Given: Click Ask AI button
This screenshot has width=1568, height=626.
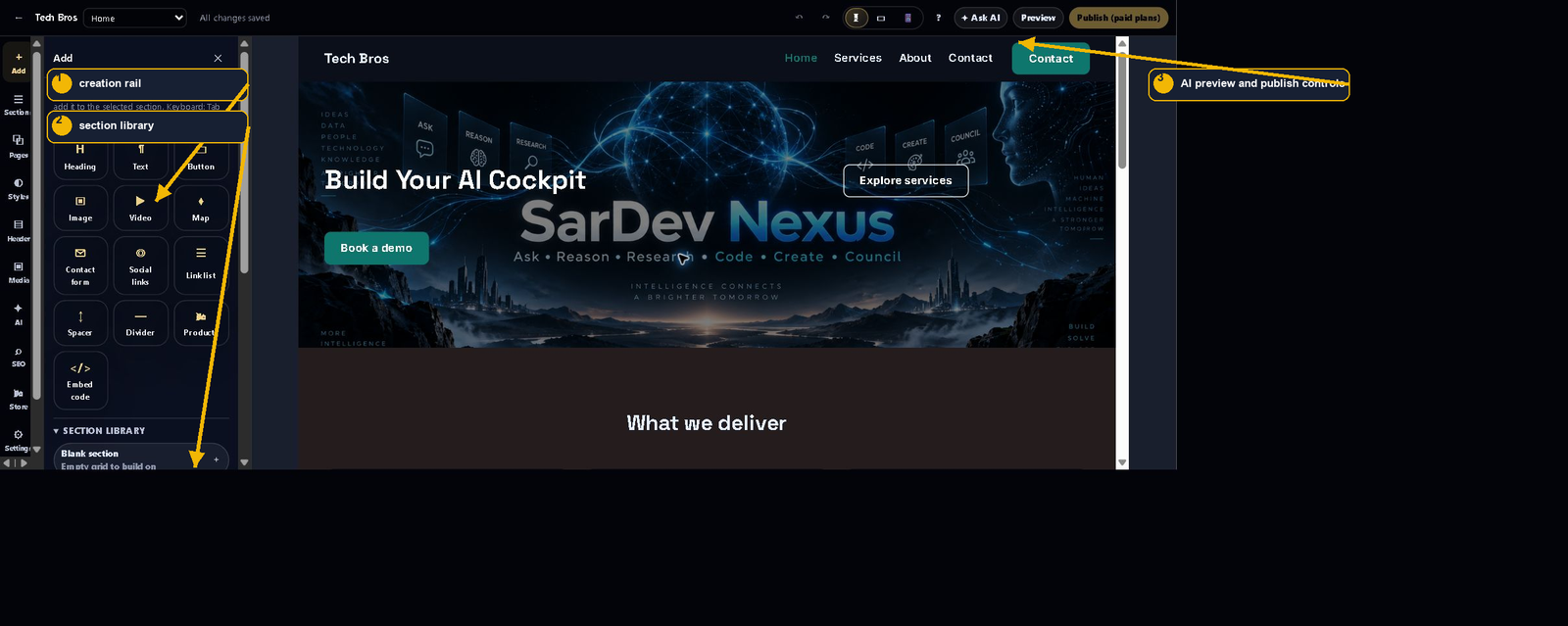Looking at the screenshot, I should point(981,18).
